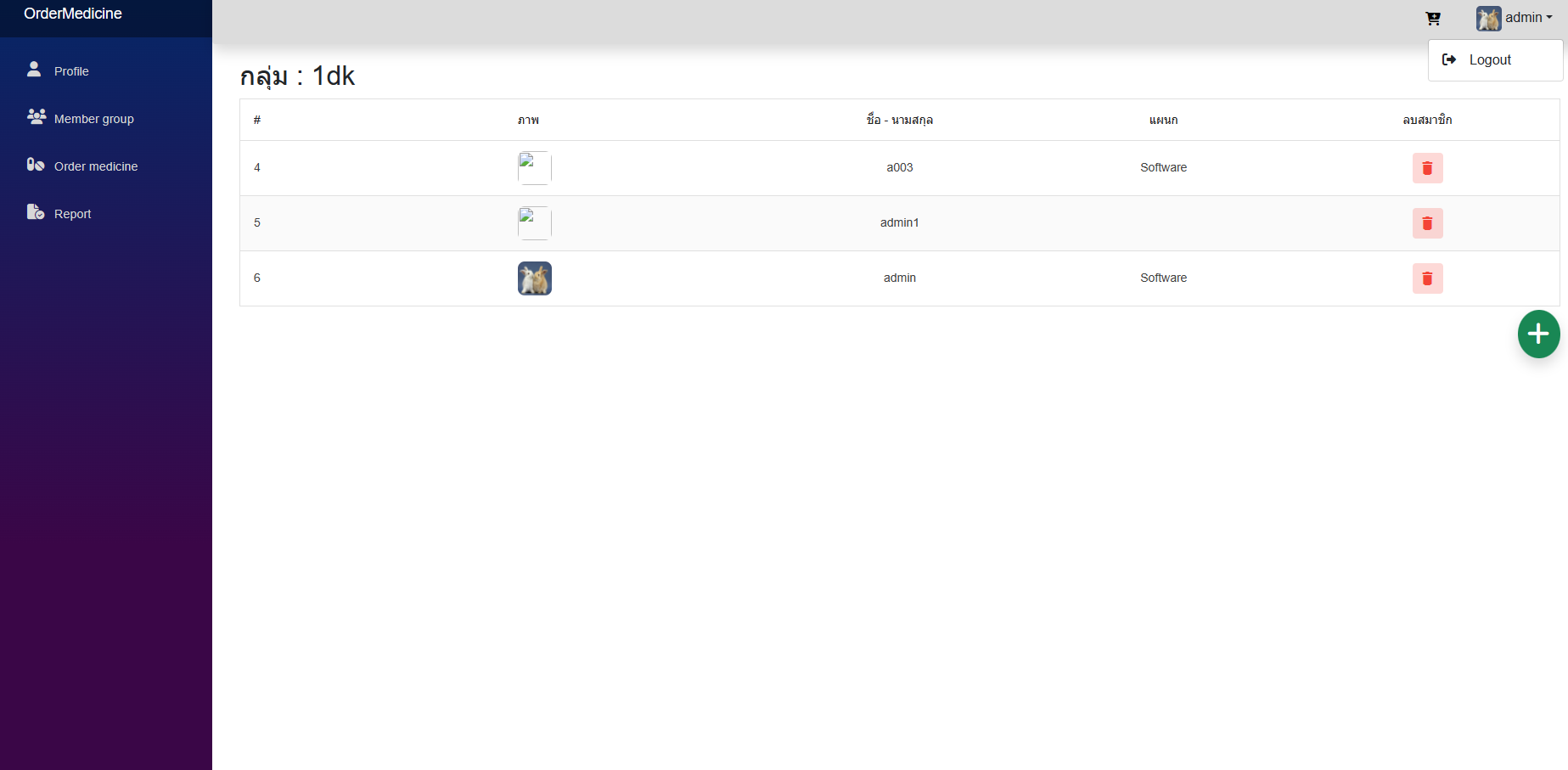The height and width of the screenshot is (770, 1568).
Task: Click the ภาพ column header
Action: [528, 120]
